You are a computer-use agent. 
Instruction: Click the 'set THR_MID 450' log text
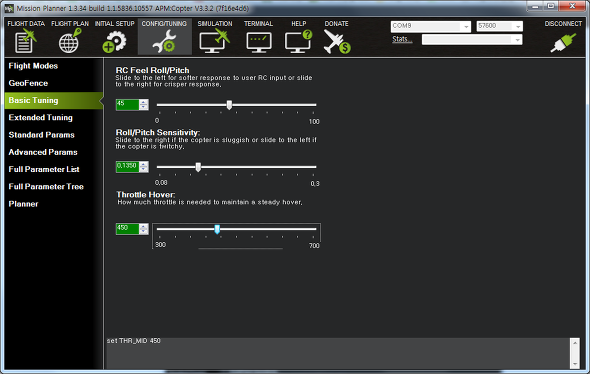point(134,341)
